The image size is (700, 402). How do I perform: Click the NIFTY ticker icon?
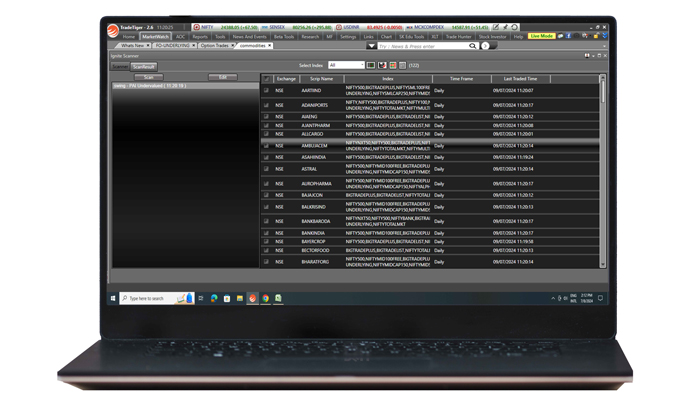tap(196, 27)
